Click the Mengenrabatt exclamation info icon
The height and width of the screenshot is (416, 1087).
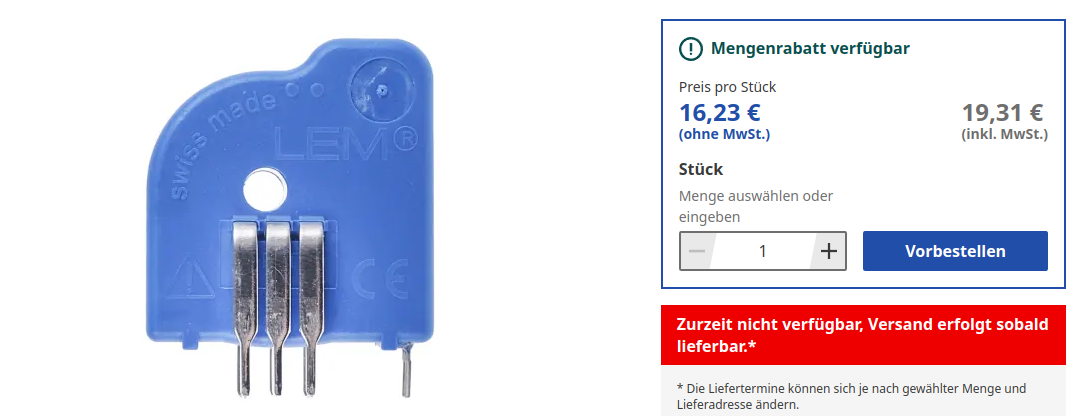[x=691, y=48]
